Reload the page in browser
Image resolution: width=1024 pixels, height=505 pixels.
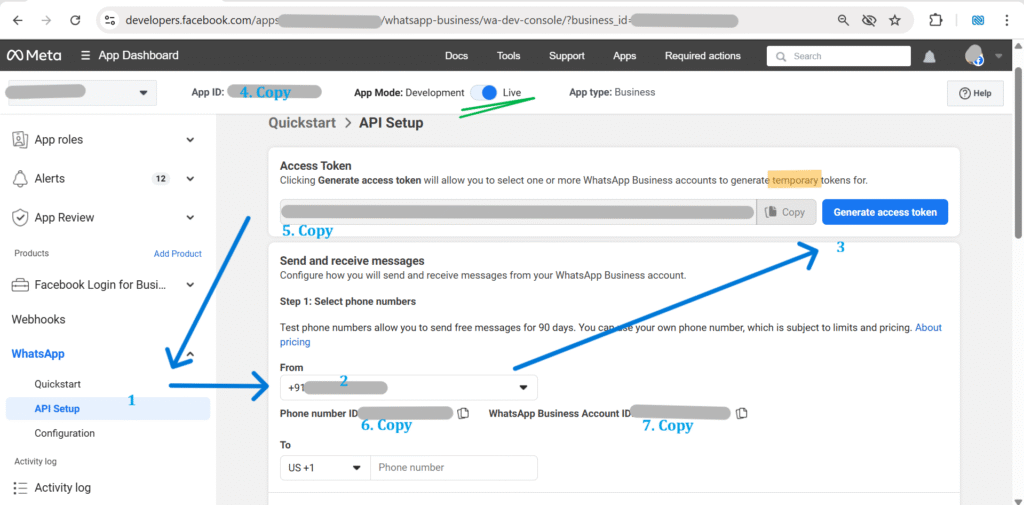coord(75,20)
